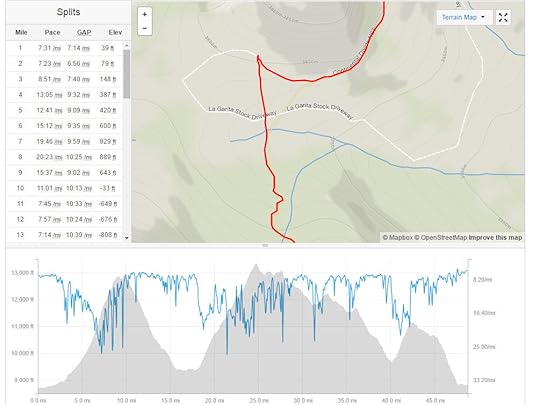Open fullscreen map view
540x405 pixels.
(503, 18)
